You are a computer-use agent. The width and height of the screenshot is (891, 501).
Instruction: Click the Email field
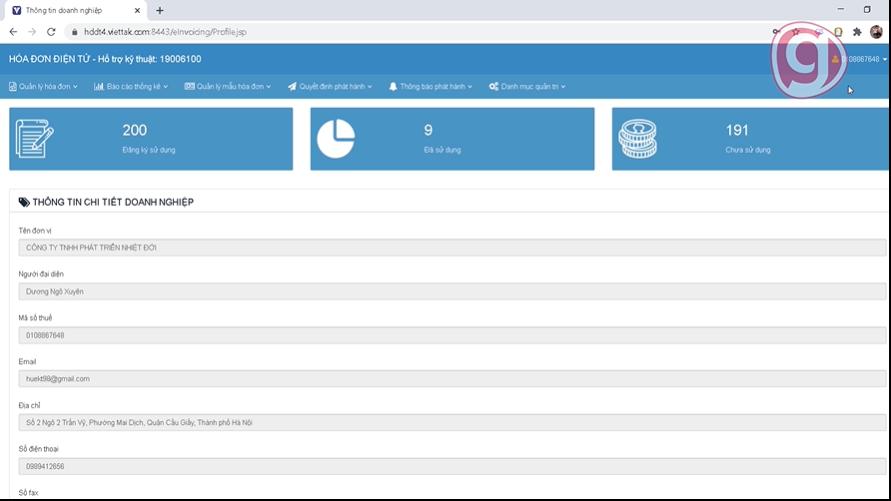coord(452,379)
